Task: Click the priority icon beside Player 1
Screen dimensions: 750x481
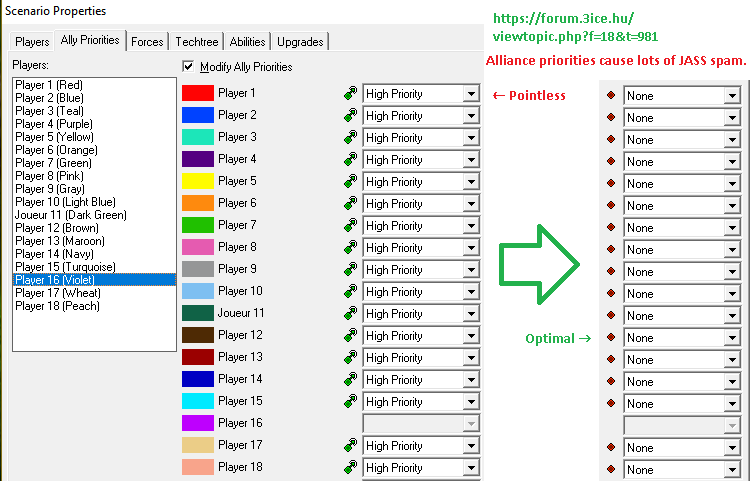Action: [x=350, y=93]
